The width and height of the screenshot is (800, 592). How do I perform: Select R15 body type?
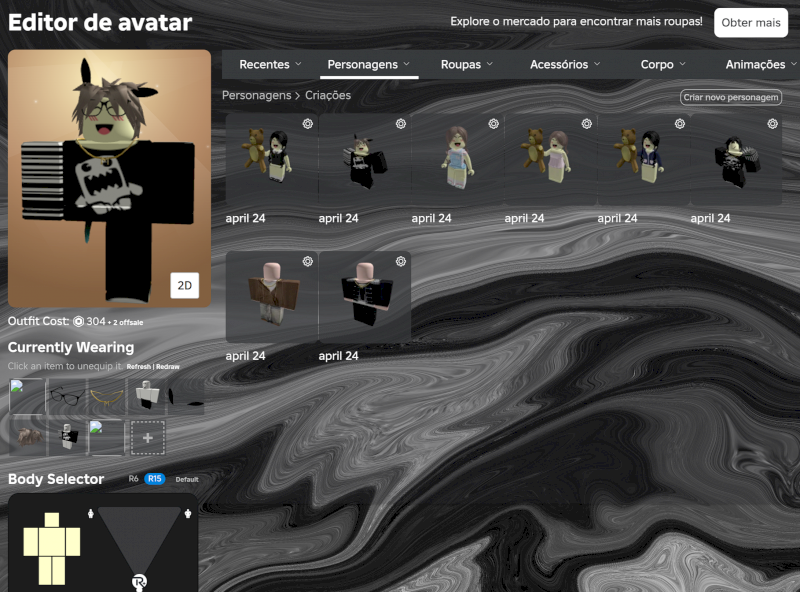(x=155, y=479)
